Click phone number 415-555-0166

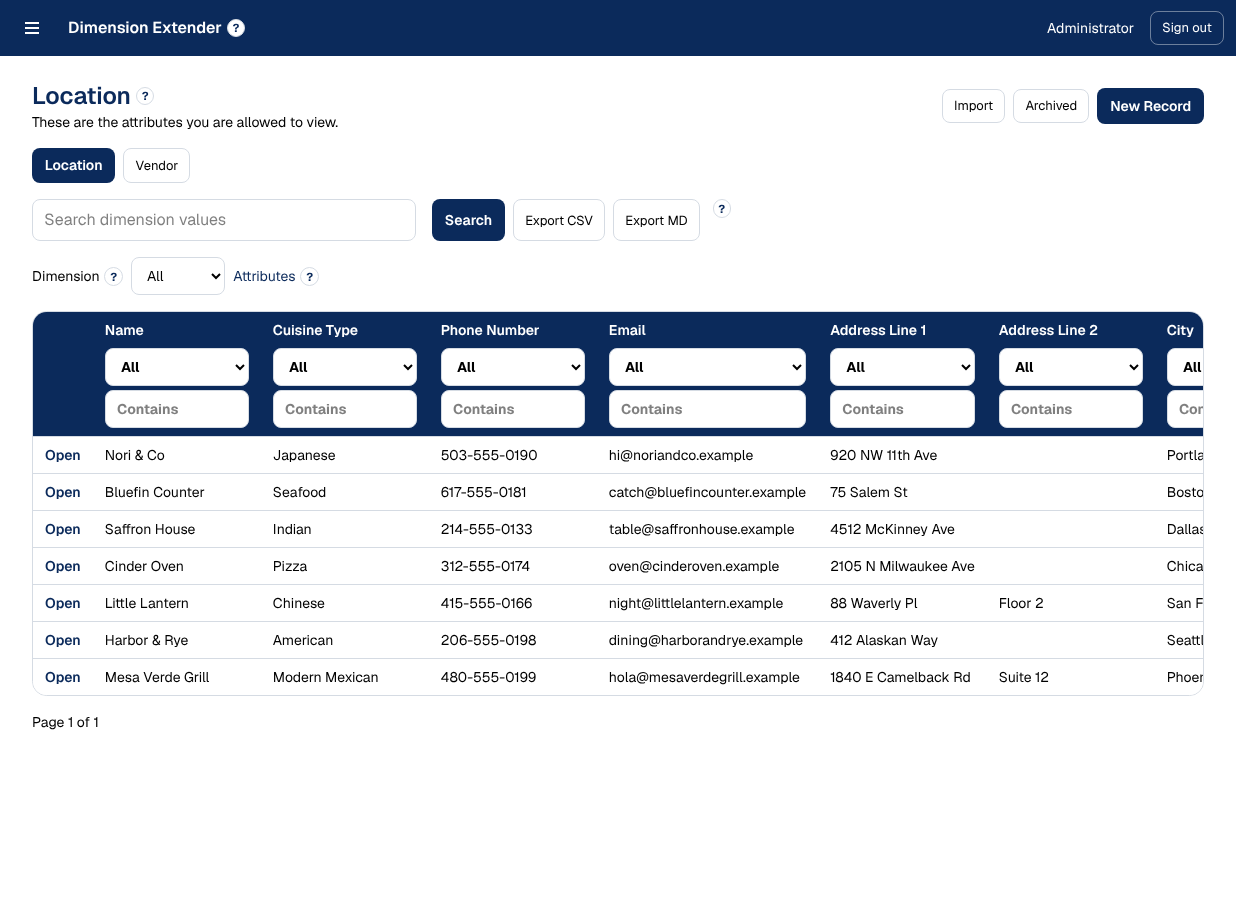coord(486,603)
